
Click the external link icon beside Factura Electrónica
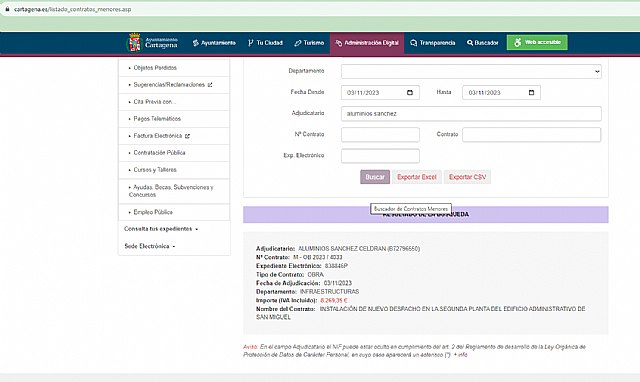(x=187, y=136)
